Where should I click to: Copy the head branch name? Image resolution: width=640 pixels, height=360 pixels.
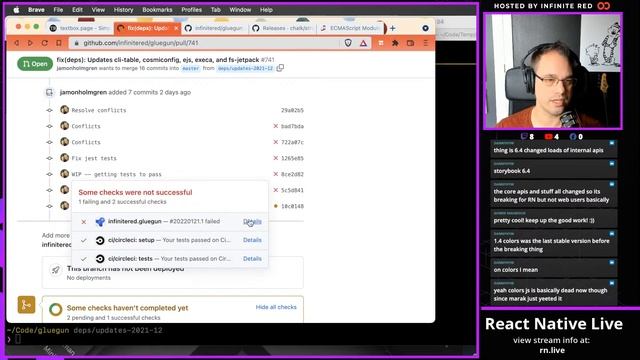(280, 68)
